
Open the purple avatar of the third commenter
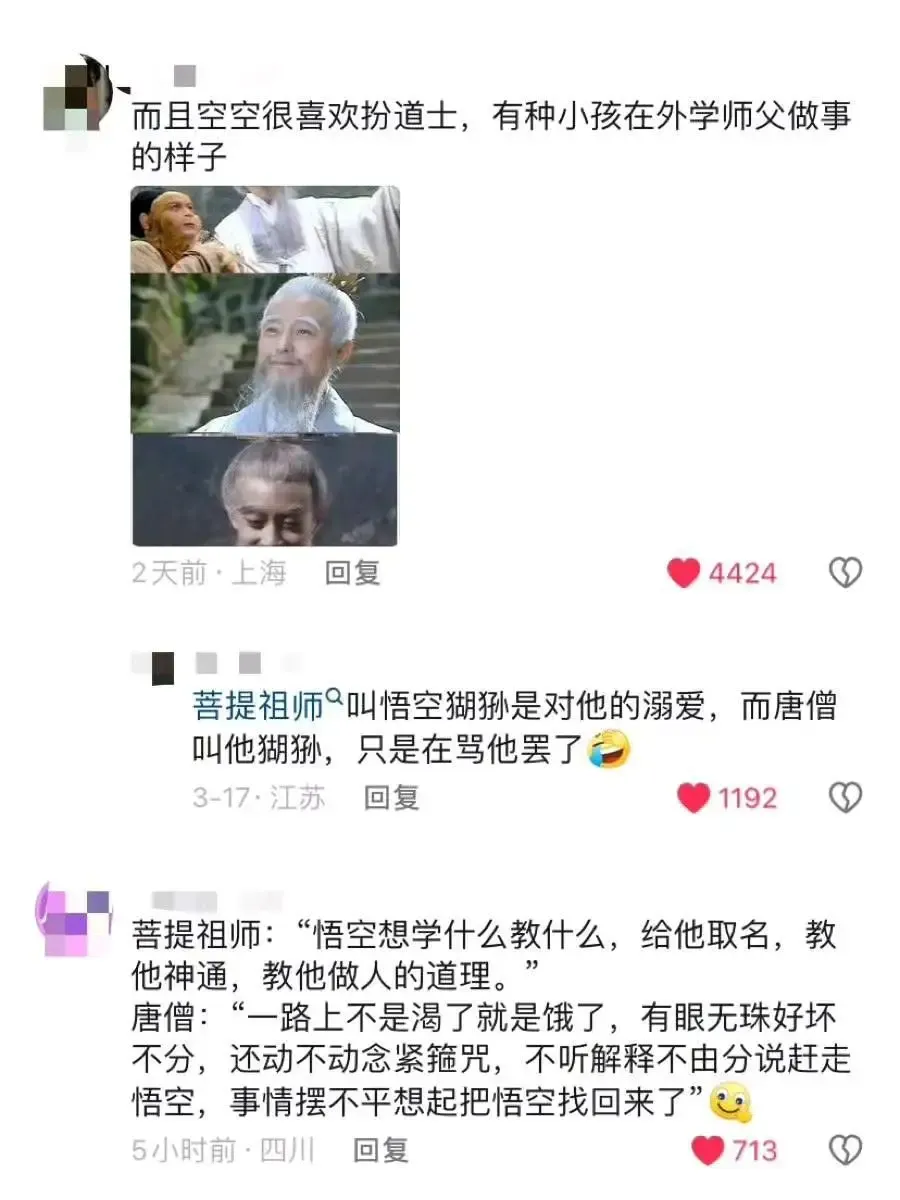click(x=74, y=919)
